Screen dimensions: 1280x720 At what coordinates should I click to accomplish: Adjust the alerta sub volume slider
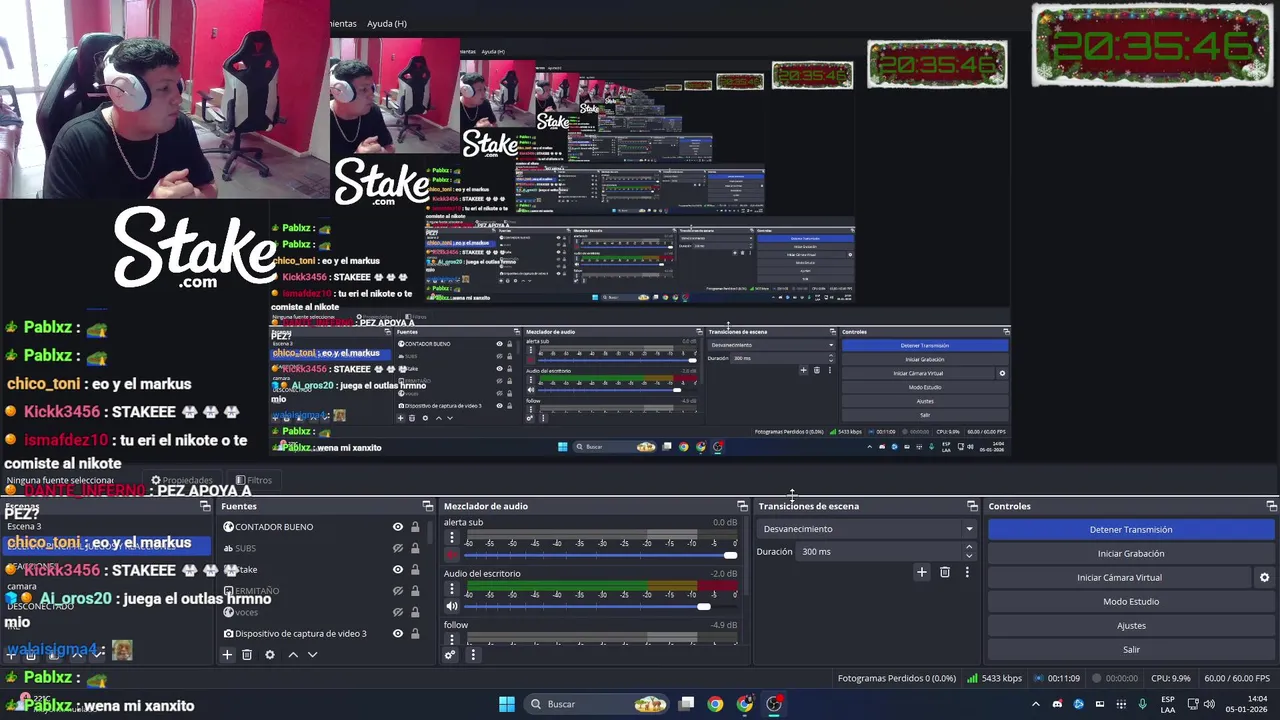(x=600, y=555)
